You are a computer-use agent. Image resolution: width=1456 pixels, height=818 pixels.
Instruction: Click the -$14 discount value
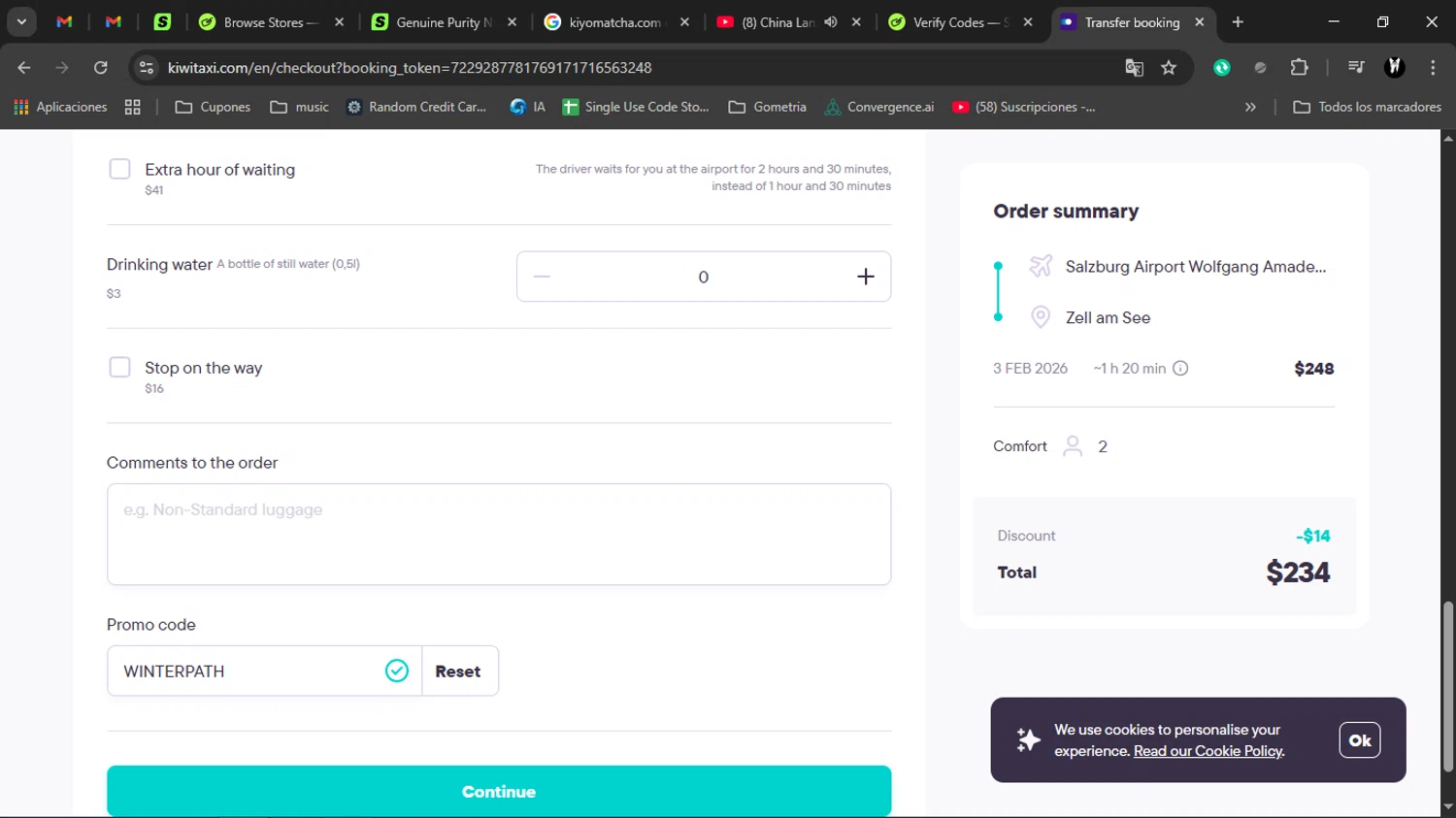1313,536
